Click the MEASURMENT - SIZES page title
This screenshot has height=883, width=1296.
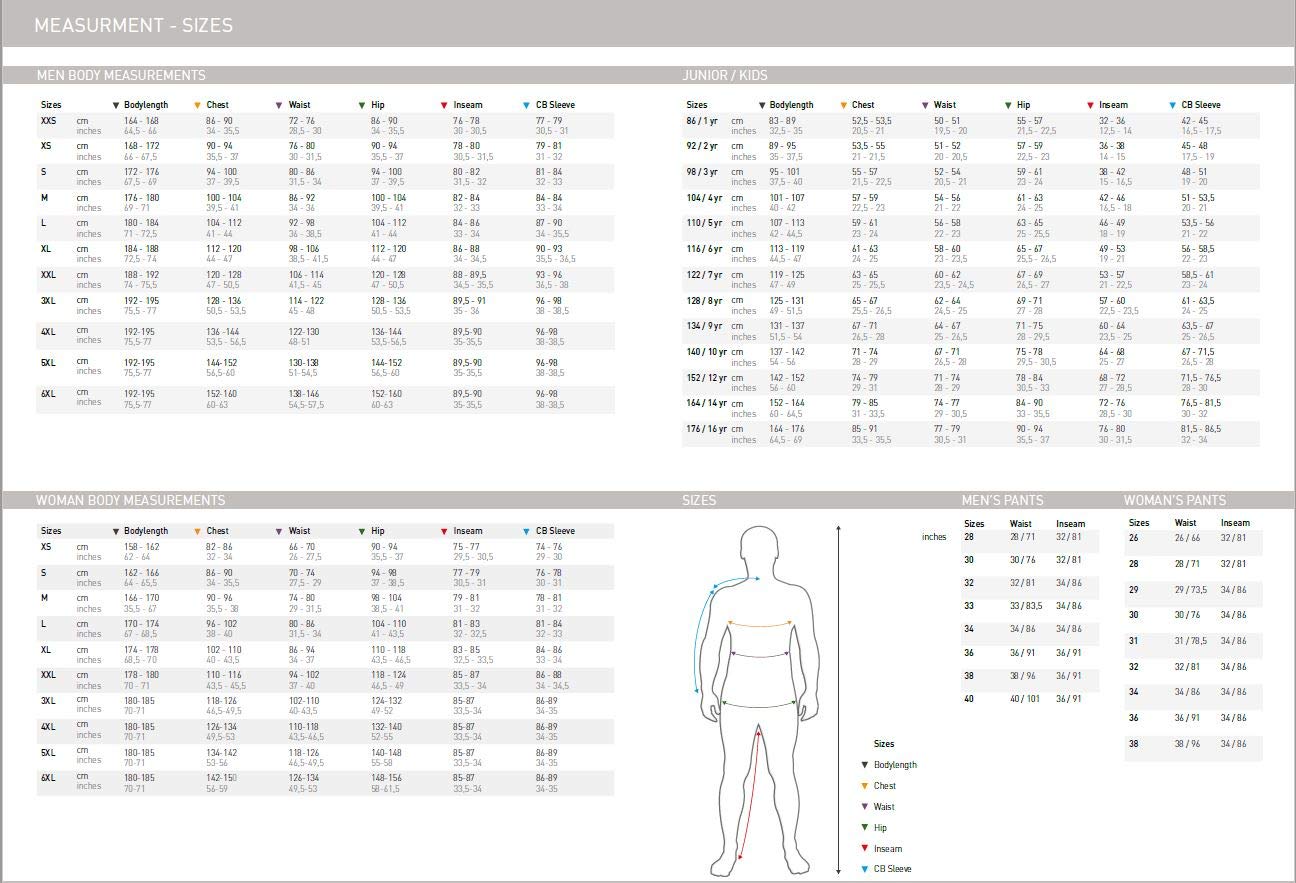tap(133, 25)
